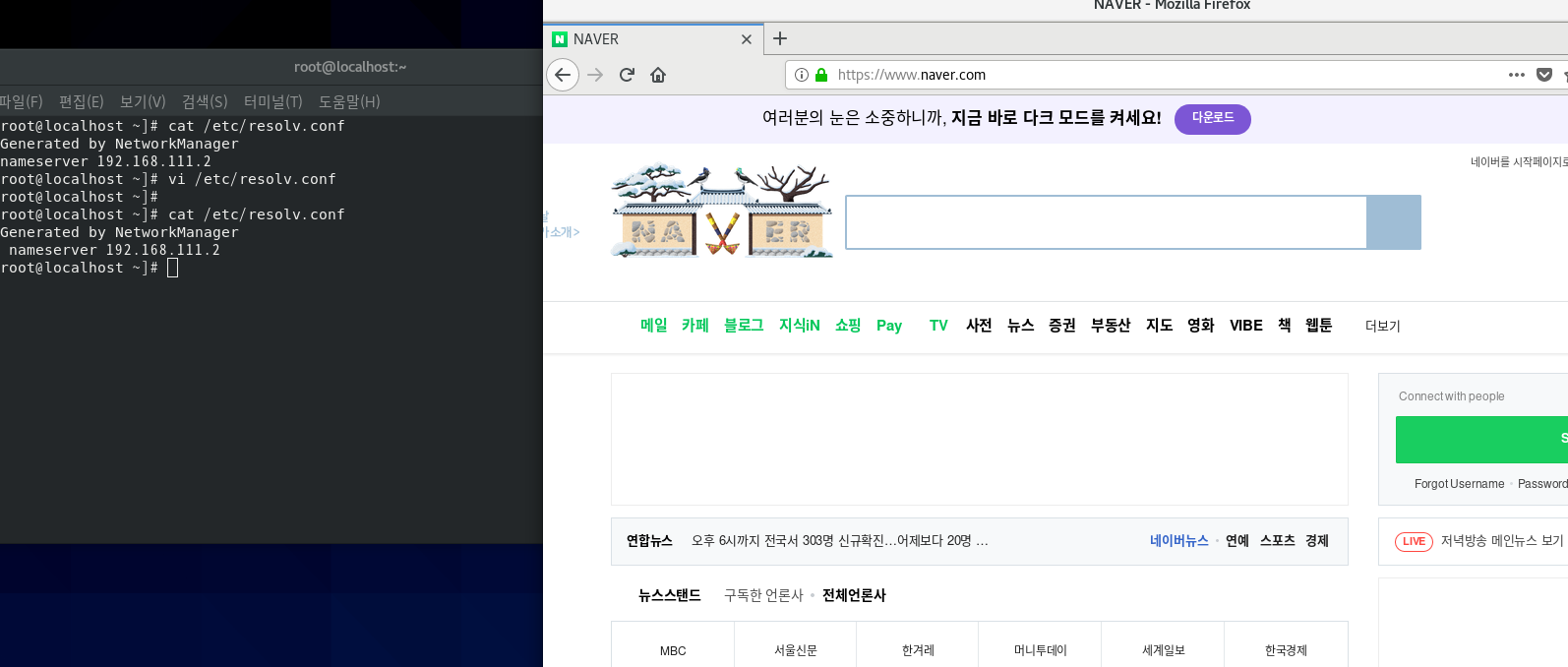This screenshot has height=667, width=1568.
Task: Open VIBE link
Action: [1246, 326]
